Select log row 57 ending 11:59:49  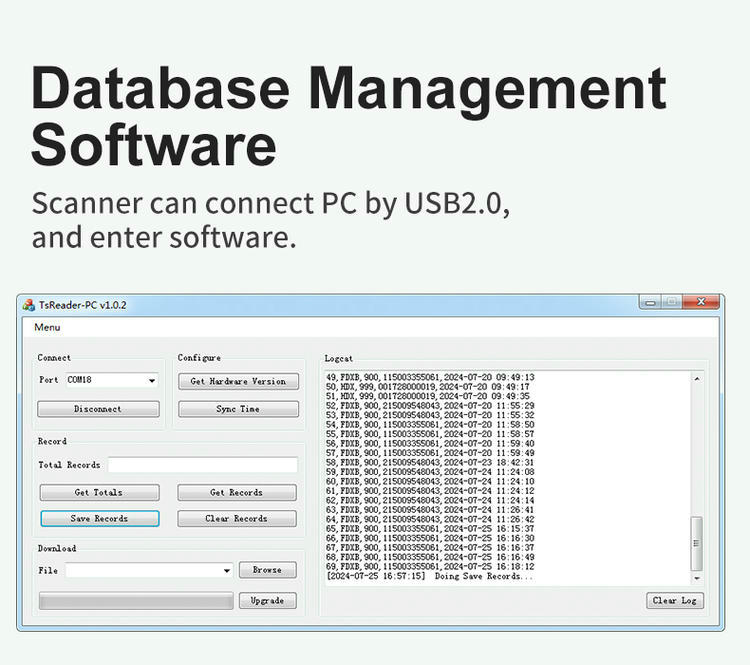430,453
